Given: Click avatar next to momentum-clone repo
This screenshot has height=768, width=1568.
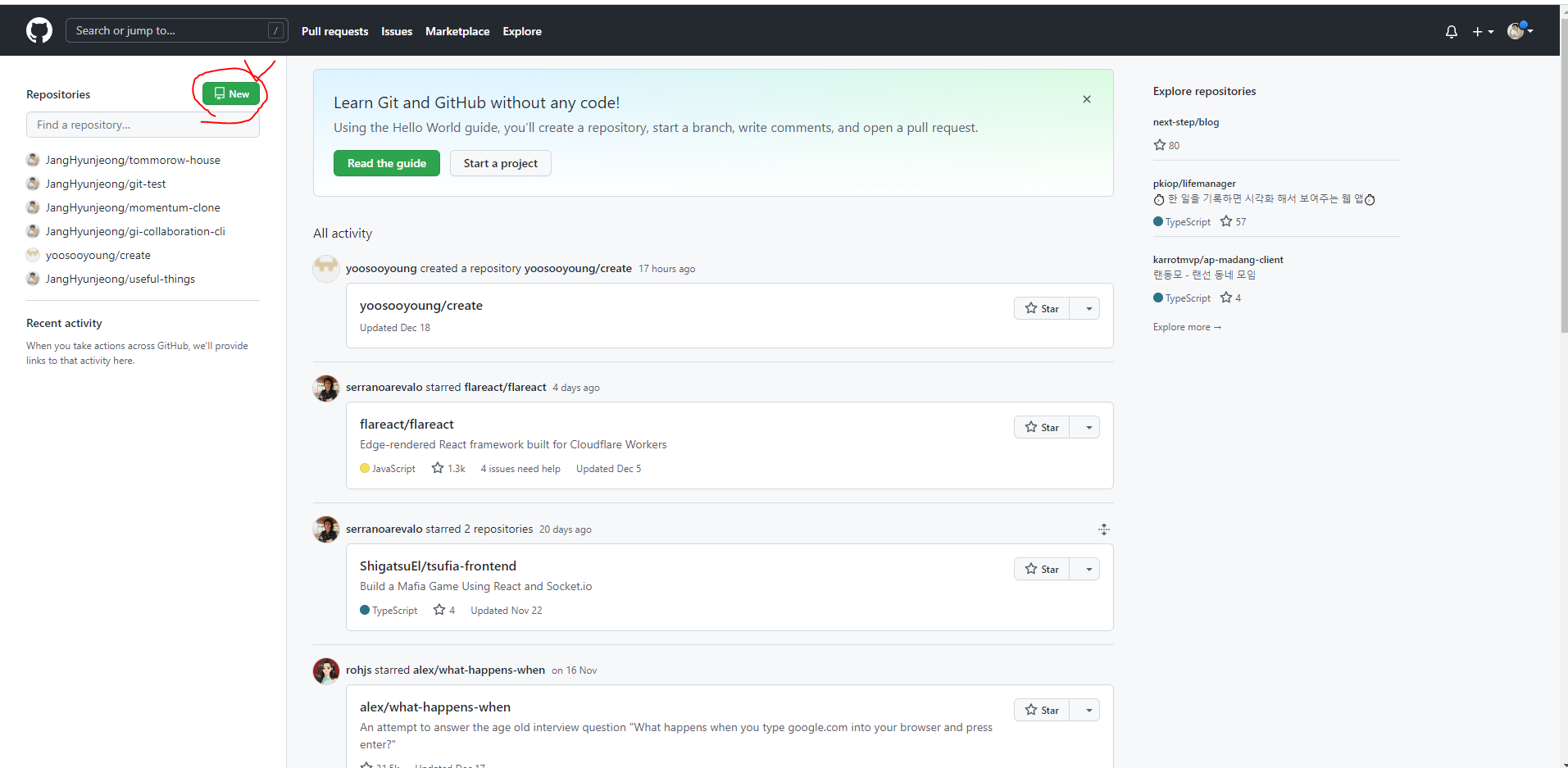Looking at the screenshot, I should click(33, 207).
